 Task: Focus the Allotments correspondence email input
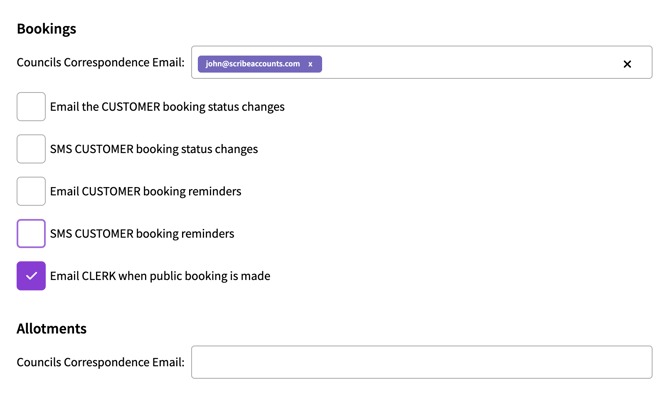(x=421, y=362)
